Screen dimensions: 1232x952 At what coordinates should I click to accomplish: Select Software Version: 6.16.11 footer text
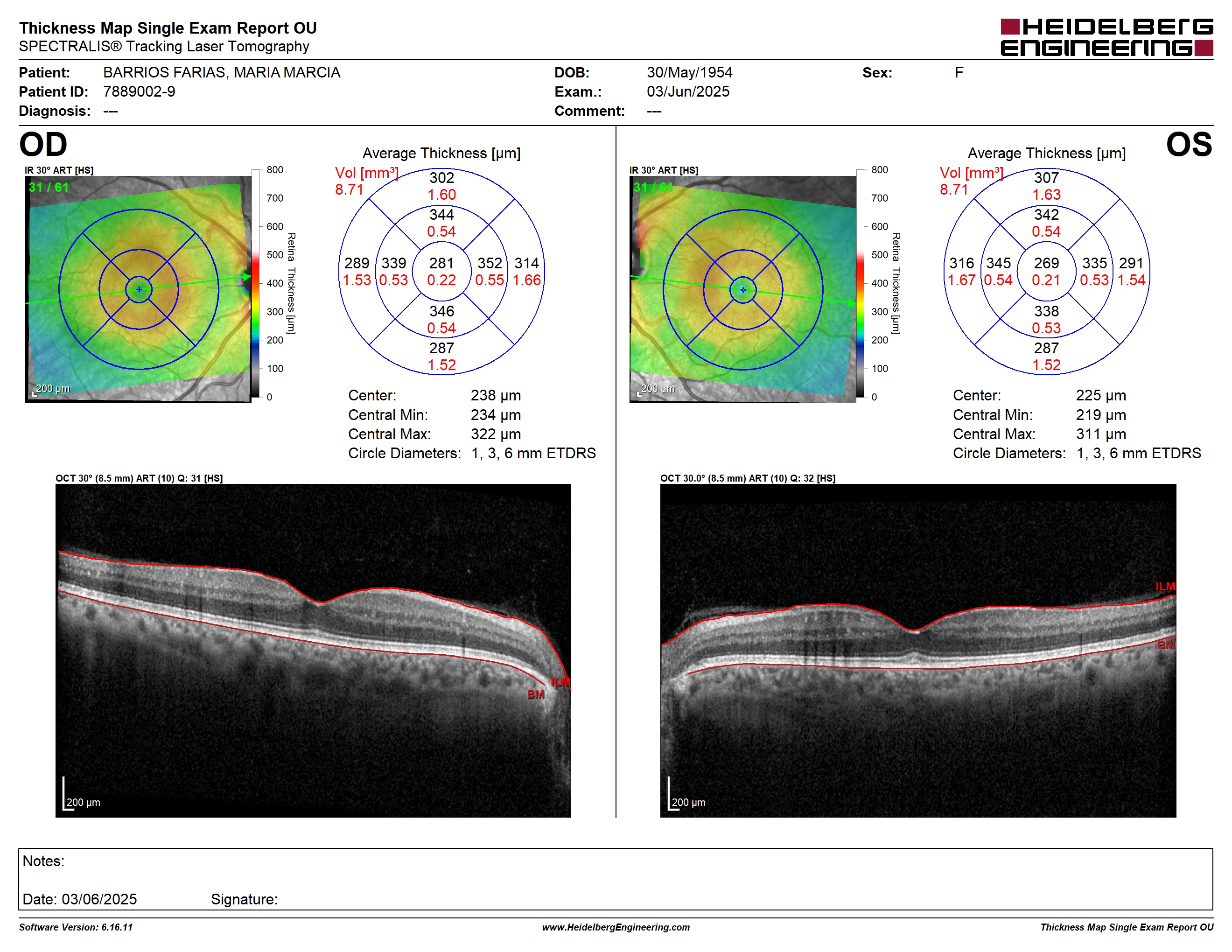tap(76, 928)
